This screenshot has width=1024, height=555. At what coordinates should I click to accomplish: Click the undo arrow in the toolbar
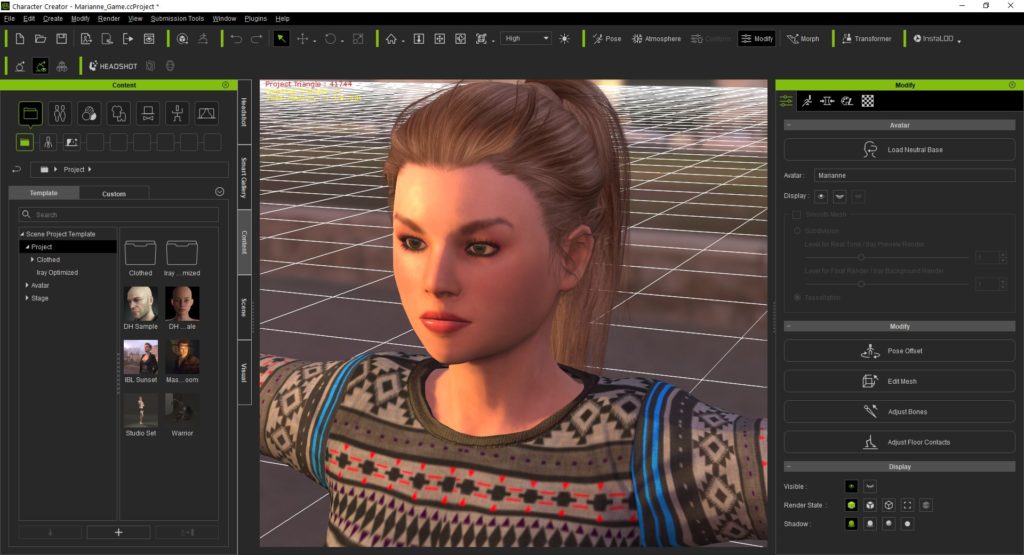point(236,39)
